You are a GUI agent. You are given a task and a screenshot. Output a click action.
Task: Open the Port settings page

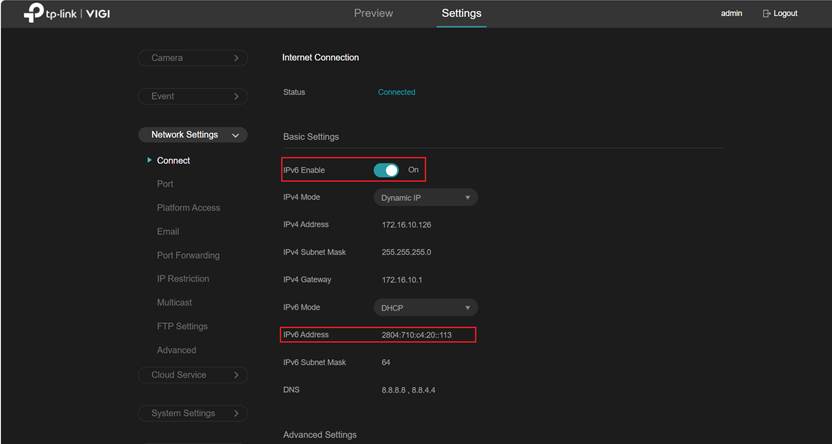(165, 184)
